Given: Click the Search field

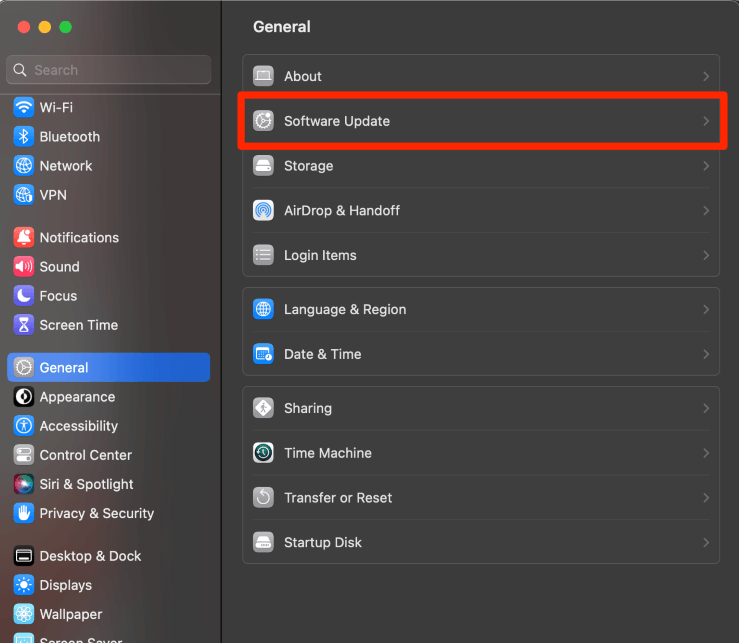Looking at the screenshot, I should pos(110,70).
